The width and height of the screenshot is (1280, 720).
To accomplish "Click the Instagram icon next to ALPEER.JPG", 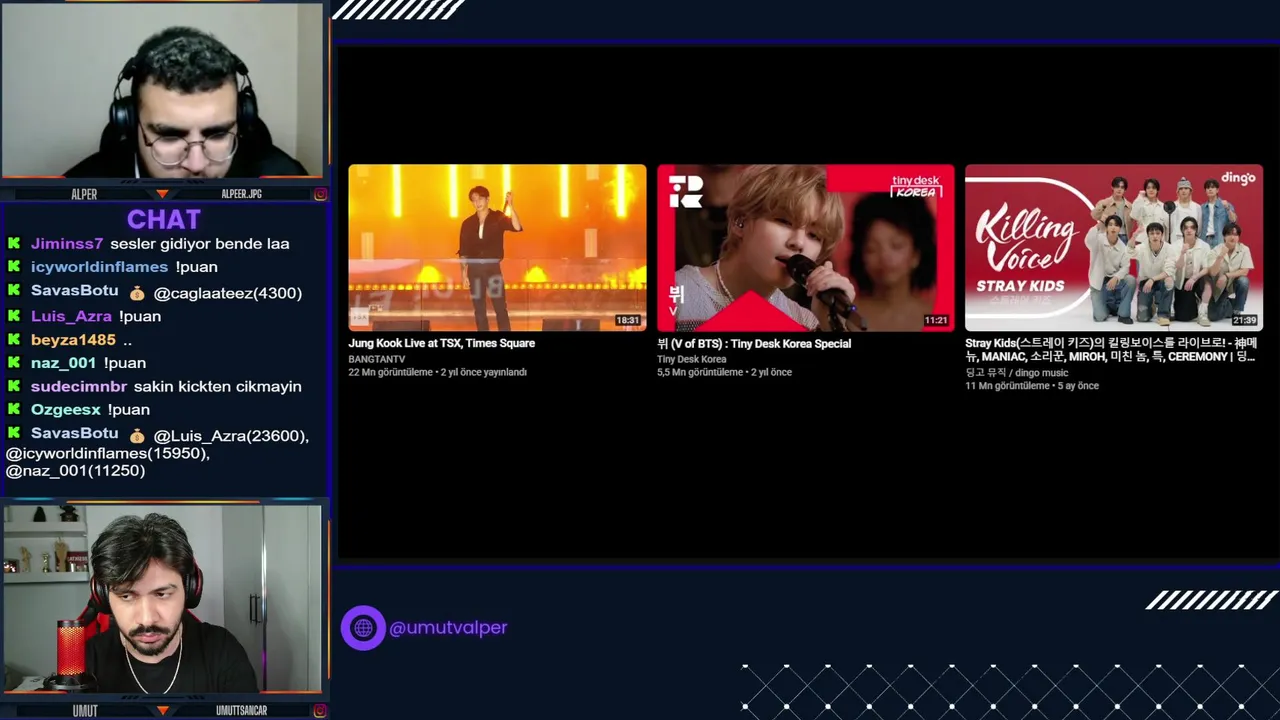I will (320, 194).
